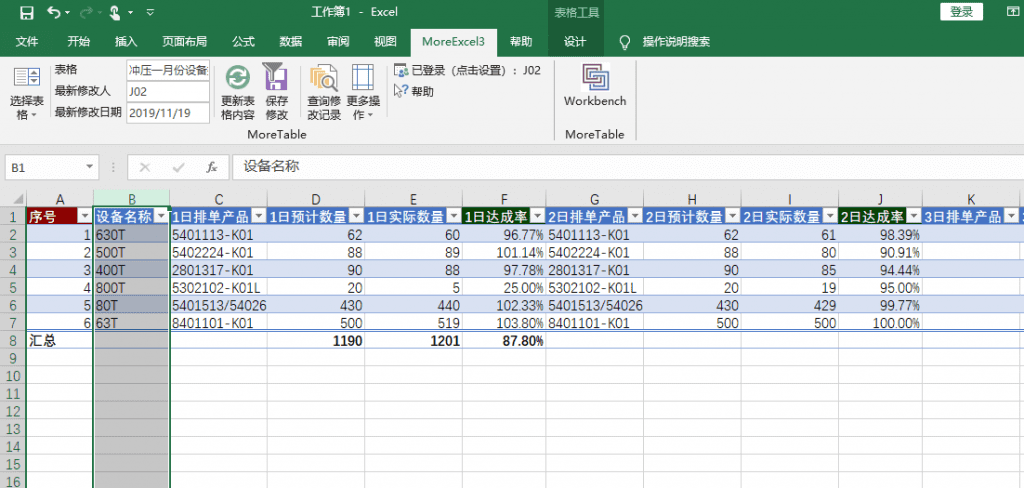The width and height of the screenshot is (1024, 488).
Task: Click the 帮助 help icon in ribbon group
Action: [415, 91]
